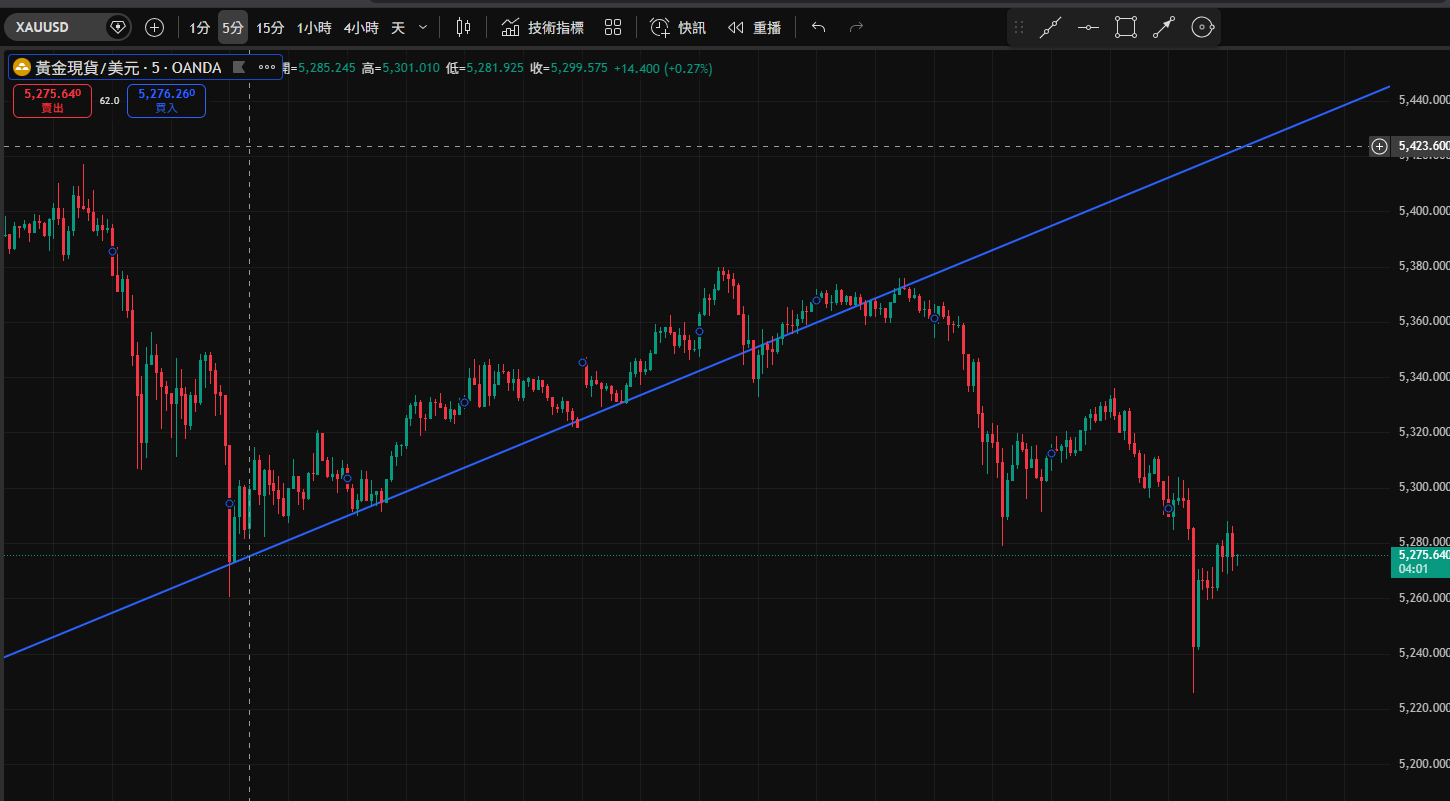
Task: Open the 快訊 alert menu
Action: tap(677, 27)
